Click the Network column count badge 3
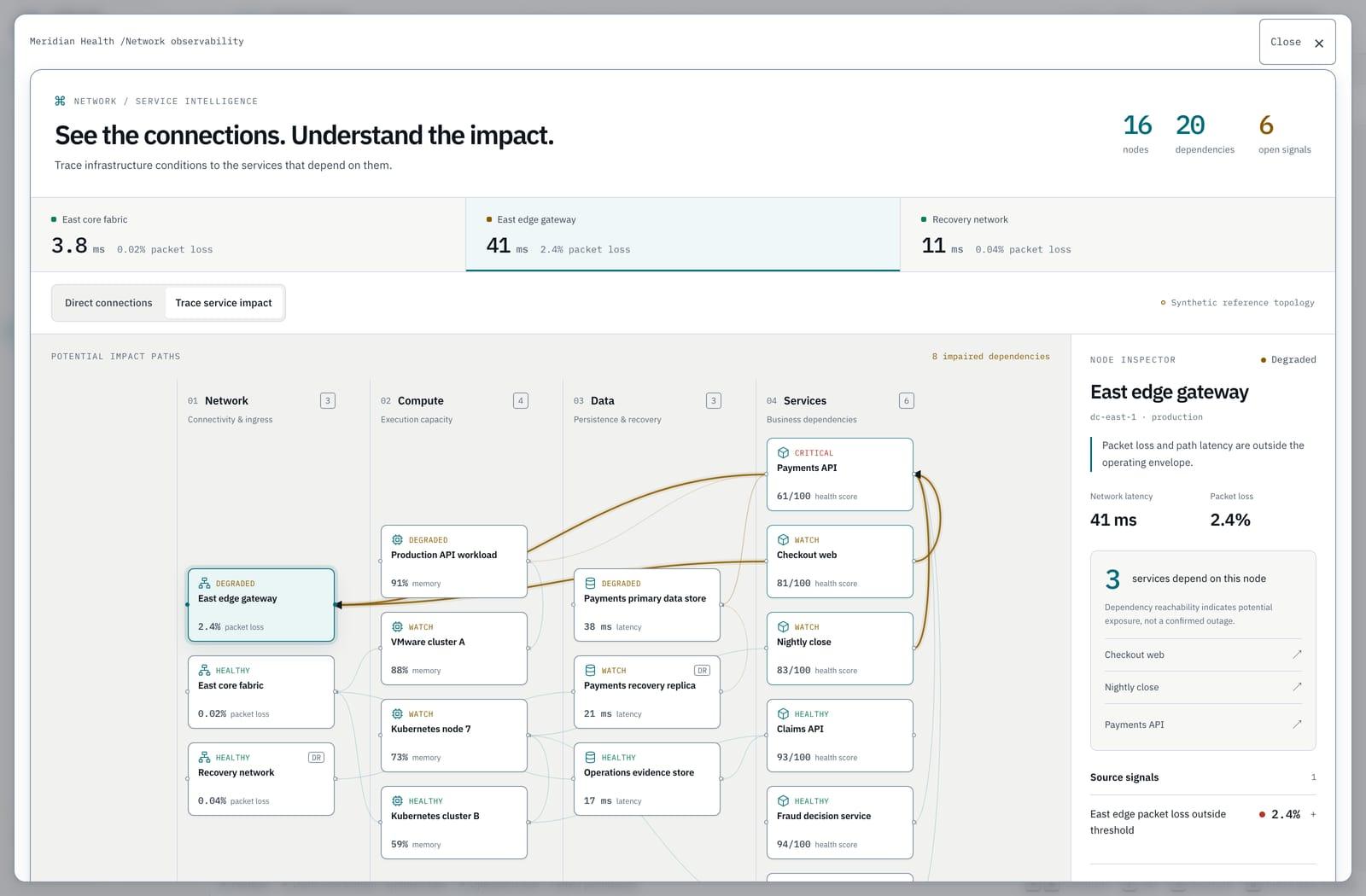Viewport: 1366px width, 896px height. [328, 400]
